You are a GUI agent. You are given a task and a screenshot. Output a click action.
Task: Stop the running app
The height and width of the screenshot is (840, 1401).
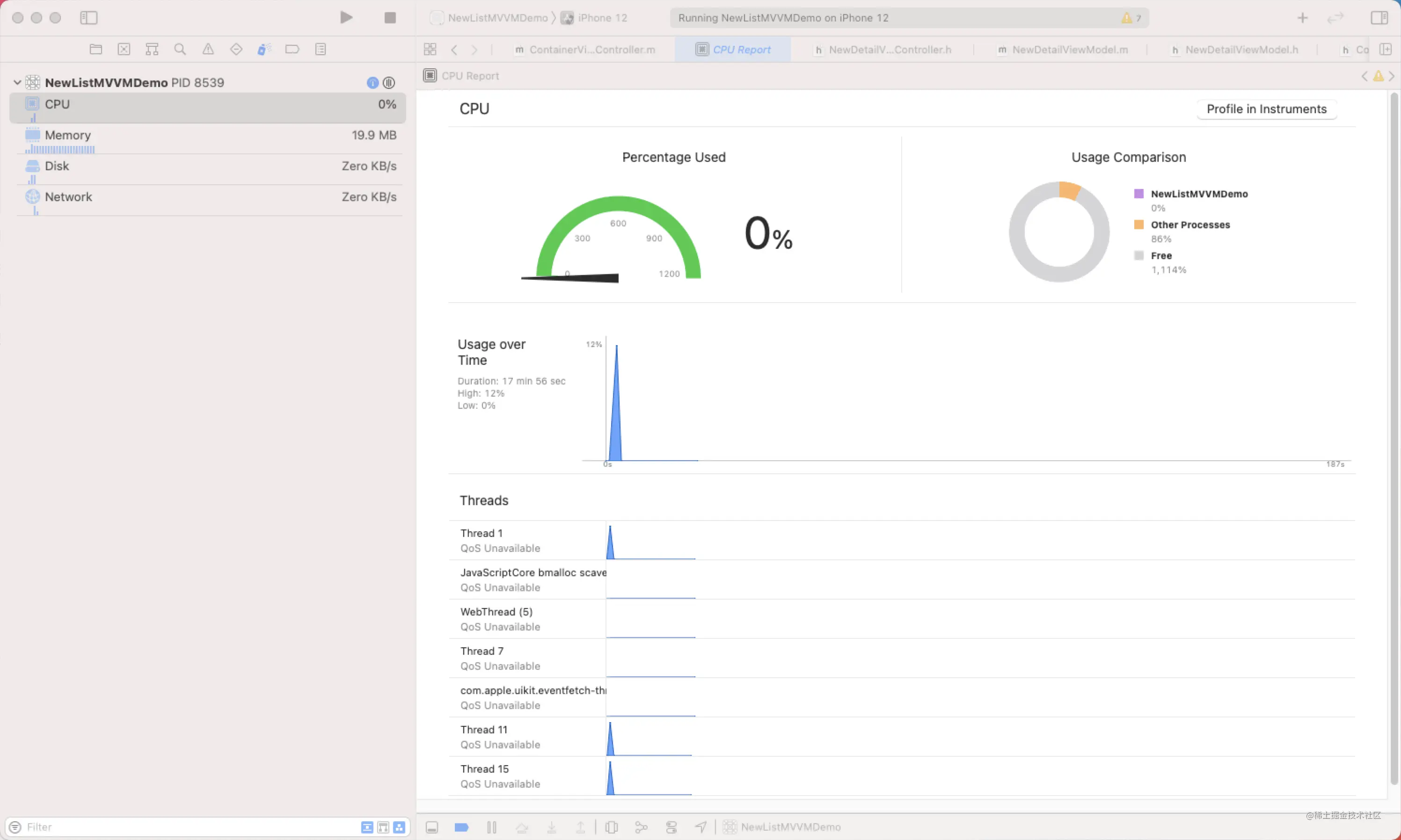click(390, 18)
